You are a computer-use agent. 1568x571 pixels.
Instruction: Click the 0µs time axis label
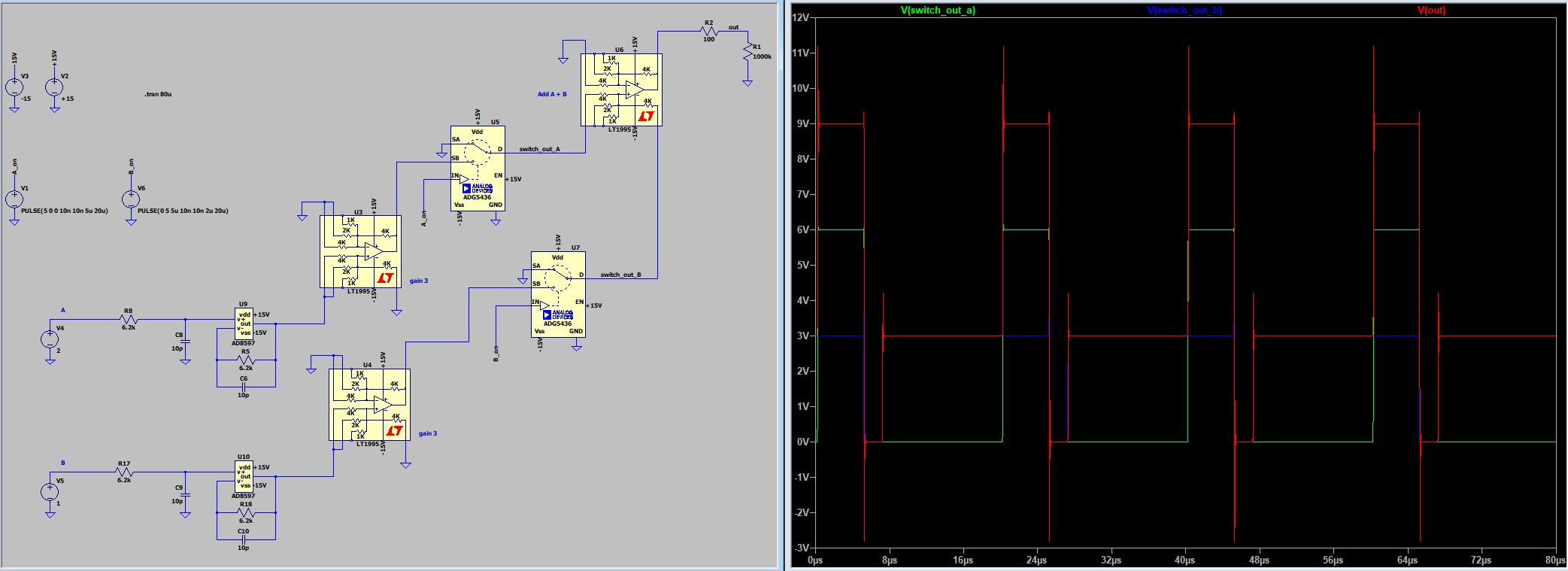tap(815, 560)
